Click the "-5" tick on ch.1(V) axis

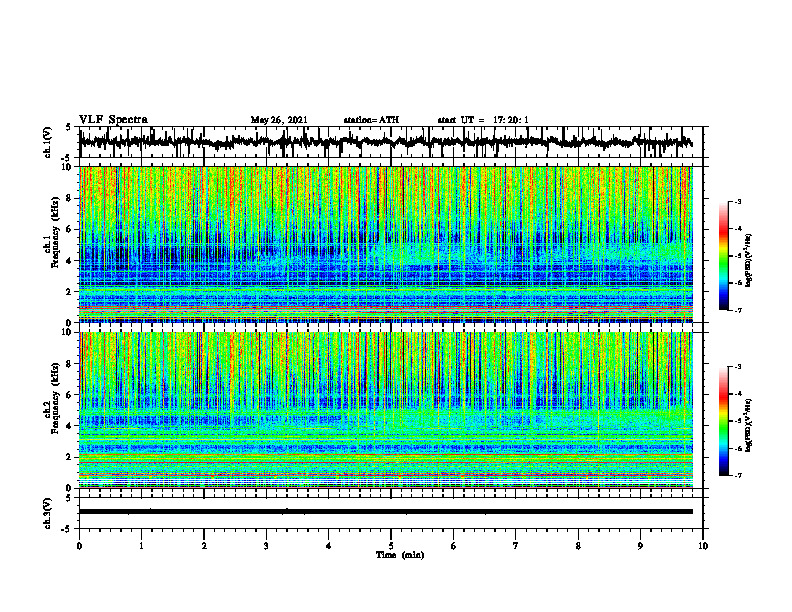point(67,157)
